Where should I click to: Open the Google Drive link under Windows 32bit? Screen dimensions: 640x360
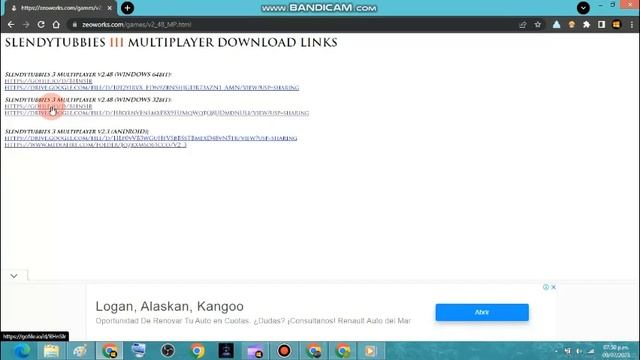(x=157, y=113)
